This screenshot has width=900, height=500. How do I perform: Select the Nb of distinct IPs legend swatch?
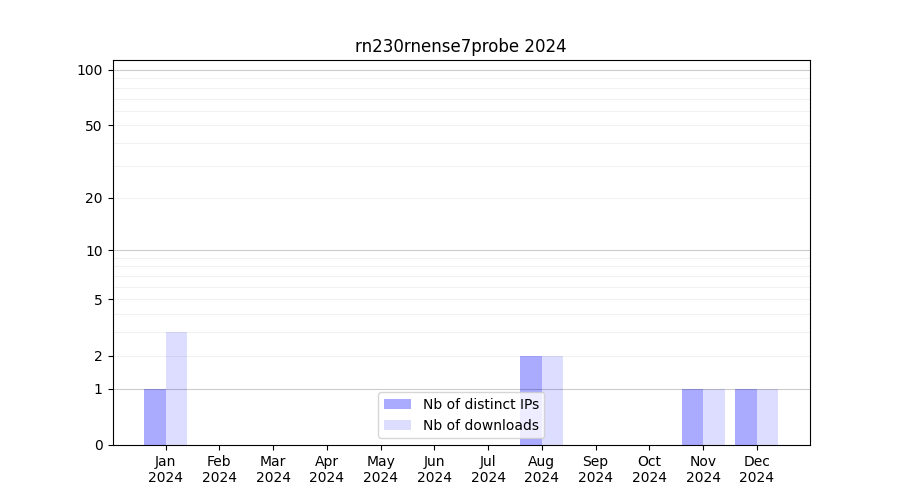point(397,404)
